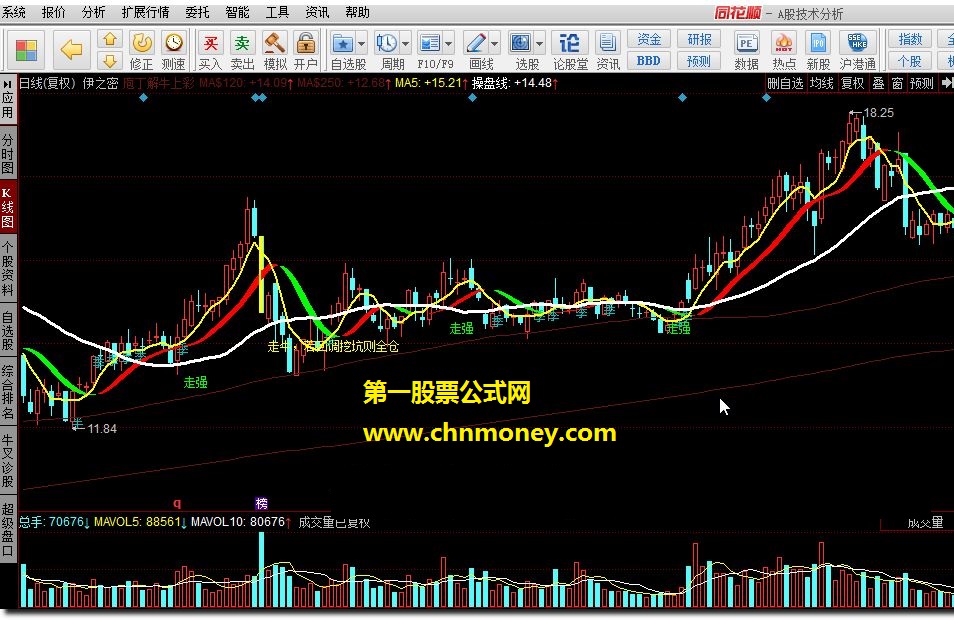This screenshot has width=954, height=620.
Task: Switch to the 分时图 sidebar tab
Action: (x=8, y=153)
